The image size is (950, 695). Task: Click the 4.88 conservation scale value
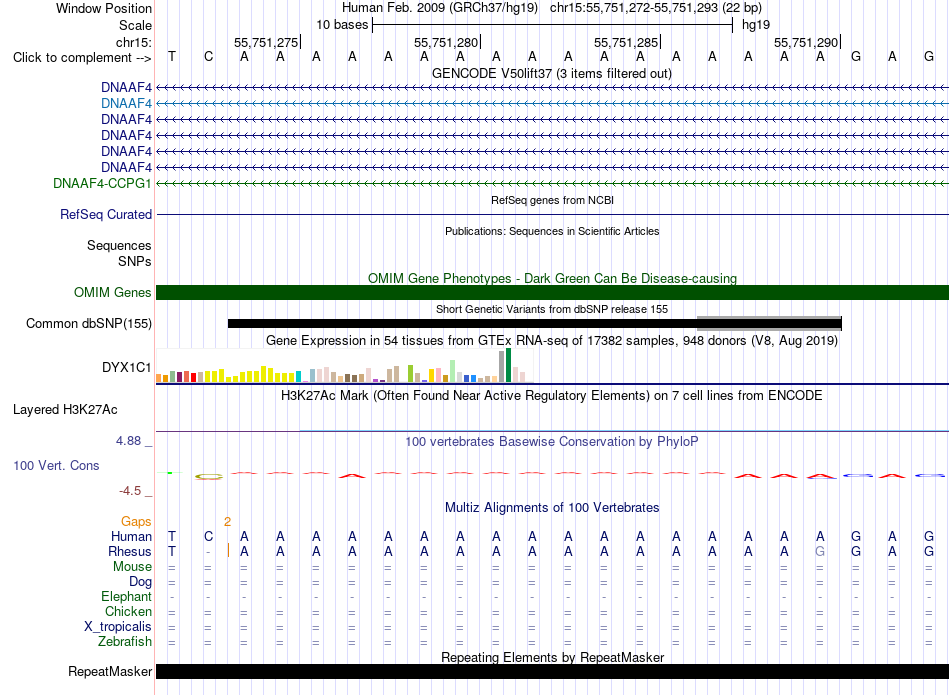tap(128, 441)
